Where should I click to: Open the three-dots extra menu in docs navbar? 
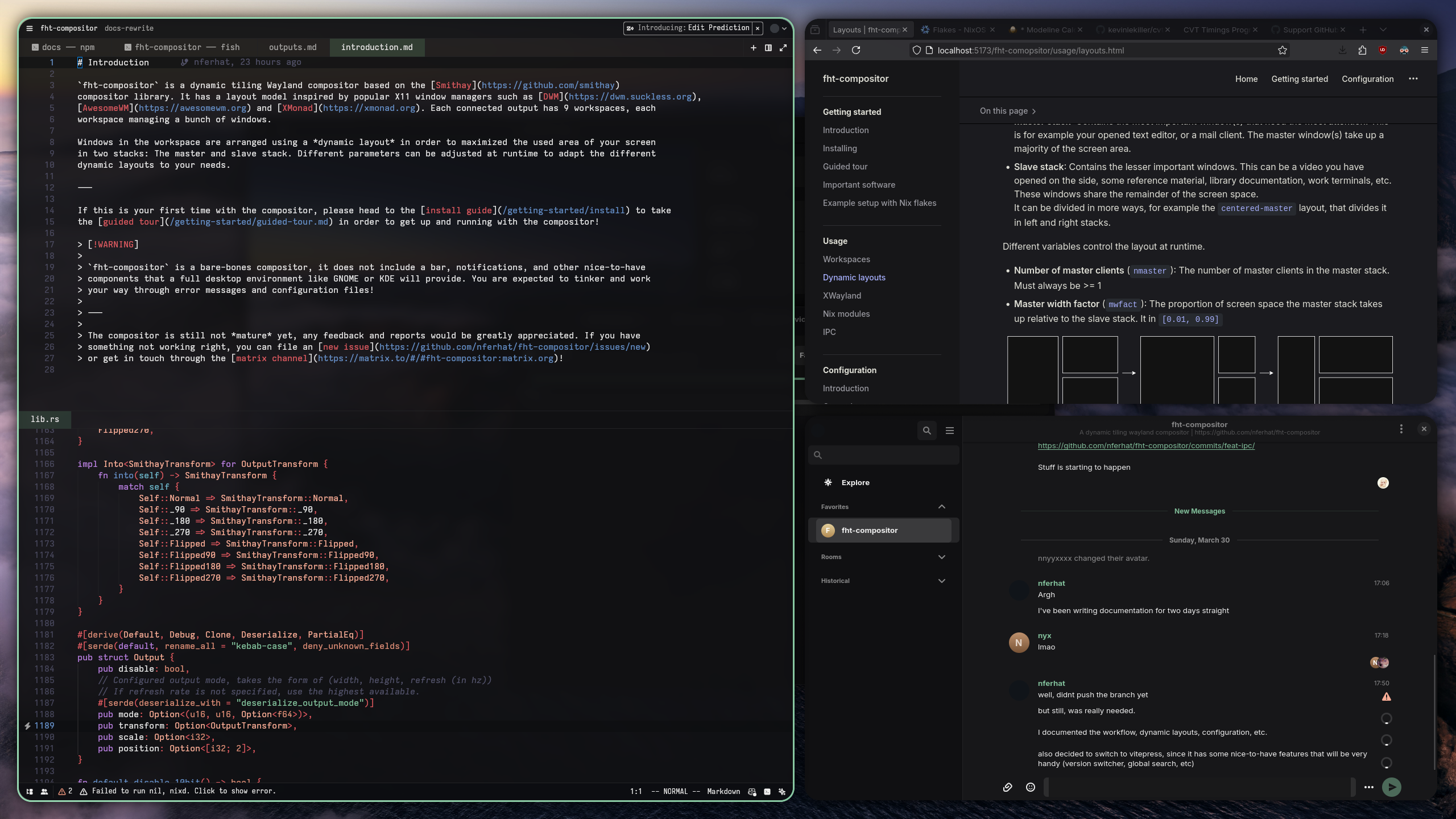pyautogui.click(x=1413, y=79)
